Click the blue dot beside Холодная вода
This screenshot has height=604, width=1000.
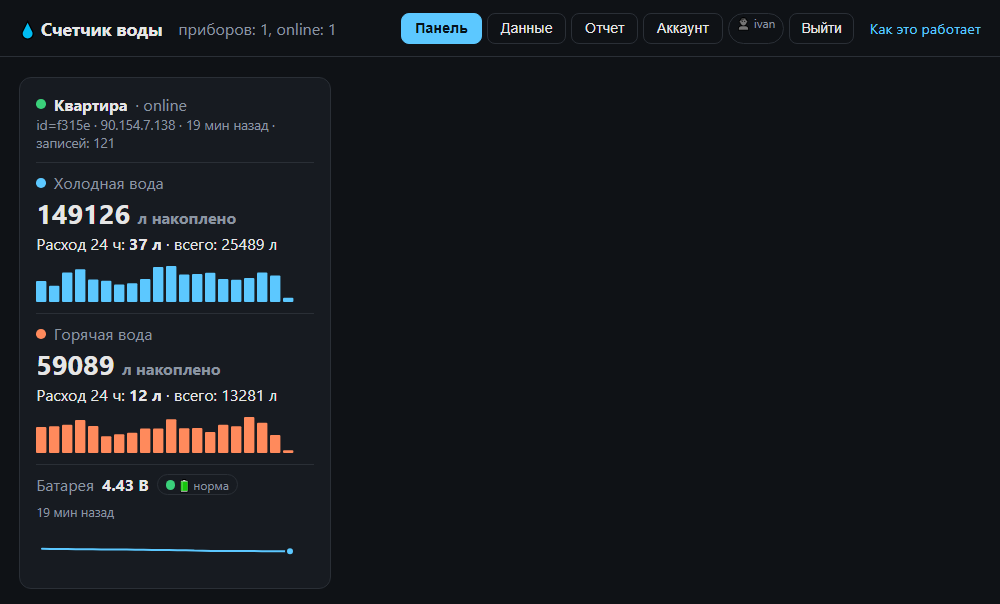41,183
